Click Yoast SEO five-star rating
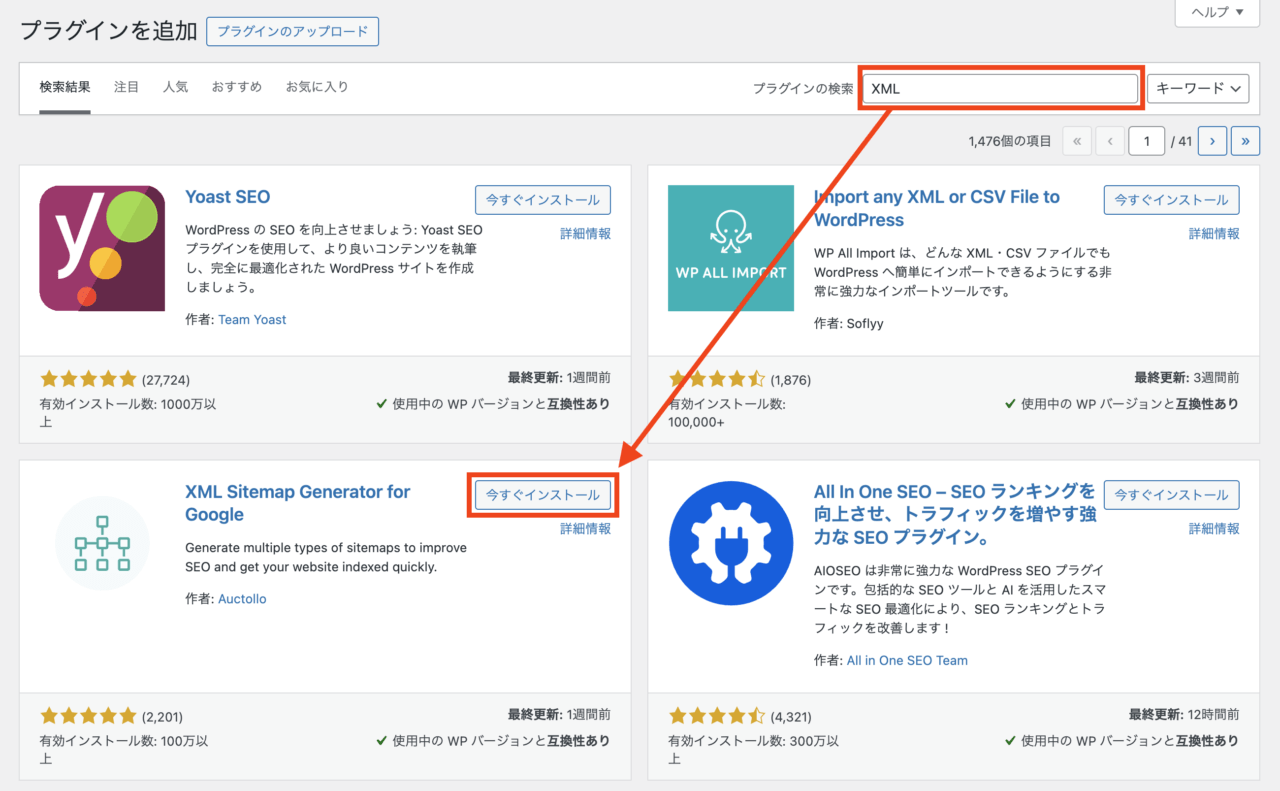Image resolution: width=1280 pixels, height=791 pixels. click(88, 380)
